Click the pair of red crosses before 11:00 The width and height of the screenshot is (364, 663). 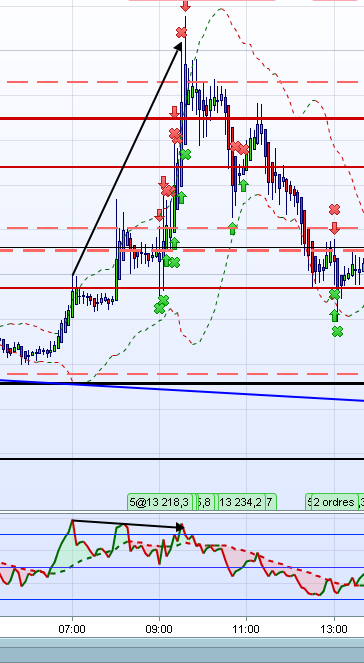(x=240, y=148)
